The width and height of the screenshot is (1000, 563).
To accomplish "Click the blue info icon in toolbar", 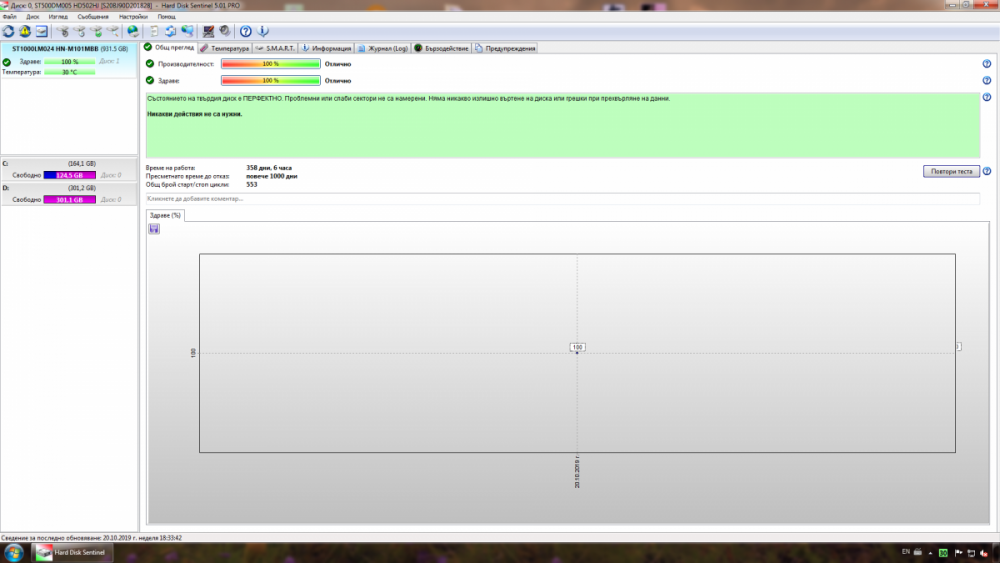I will pos(263,31).
